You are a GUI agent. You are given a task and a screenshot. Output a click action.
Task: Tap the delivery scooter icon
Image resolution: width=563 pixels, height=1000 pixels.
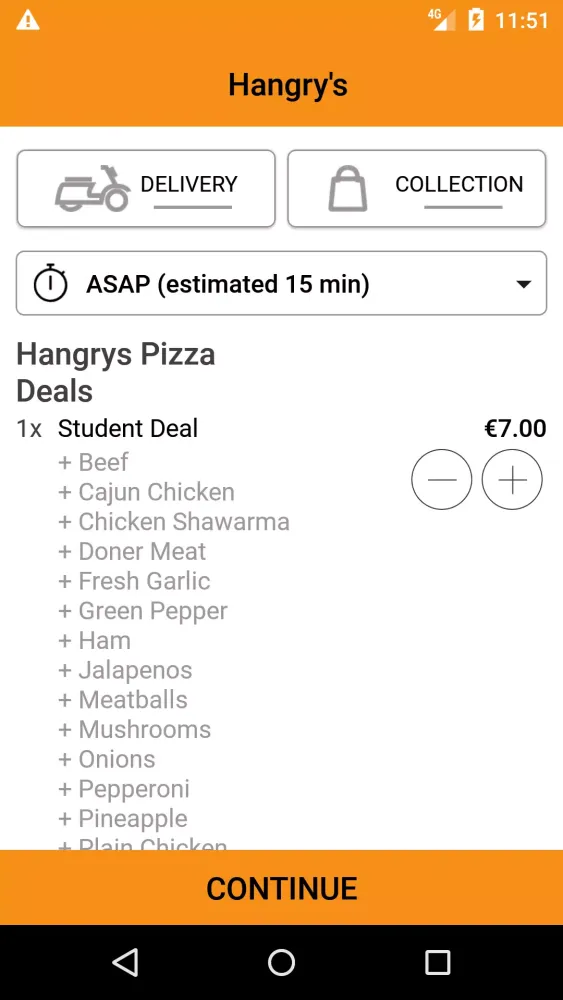[92, 188]
